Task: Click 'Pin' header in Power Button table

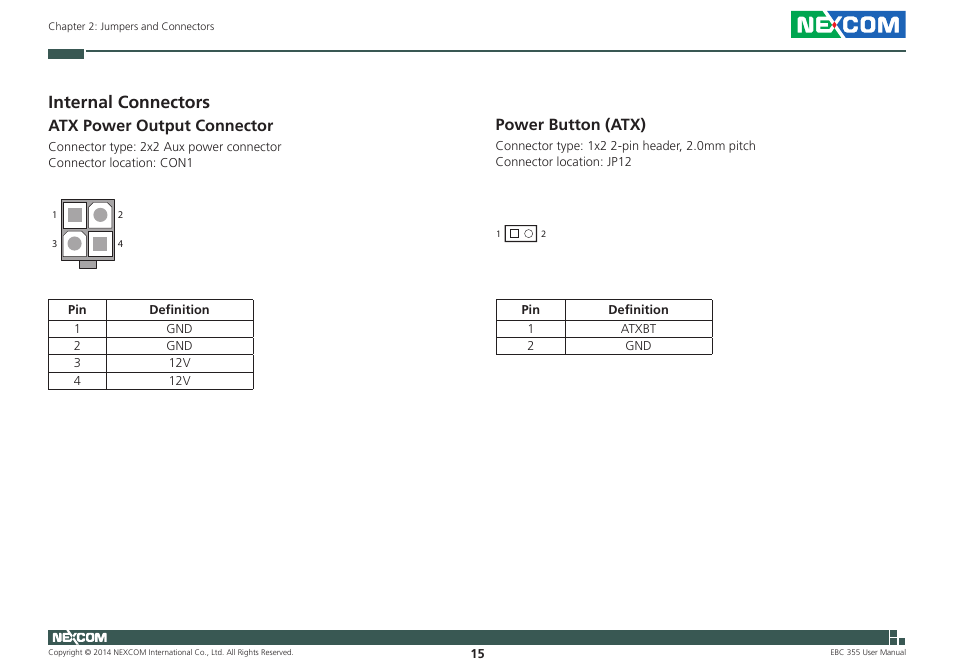Action: pos(531,310)
